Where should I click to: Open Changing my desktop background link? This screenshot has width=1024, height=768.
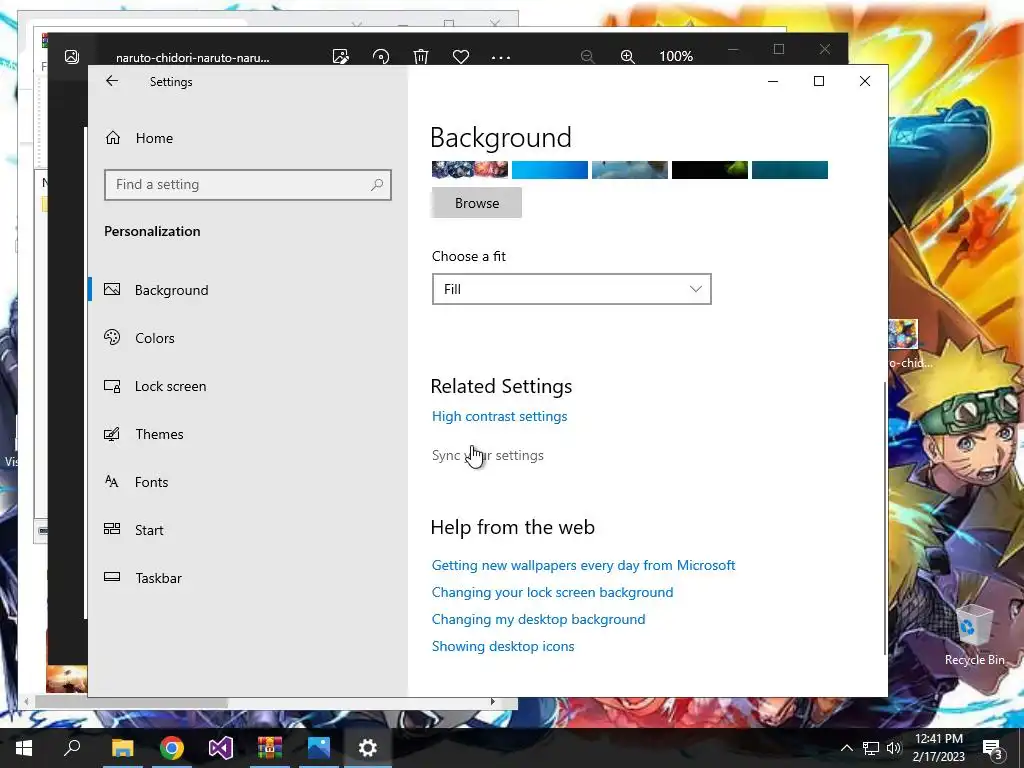click(538, 619)
